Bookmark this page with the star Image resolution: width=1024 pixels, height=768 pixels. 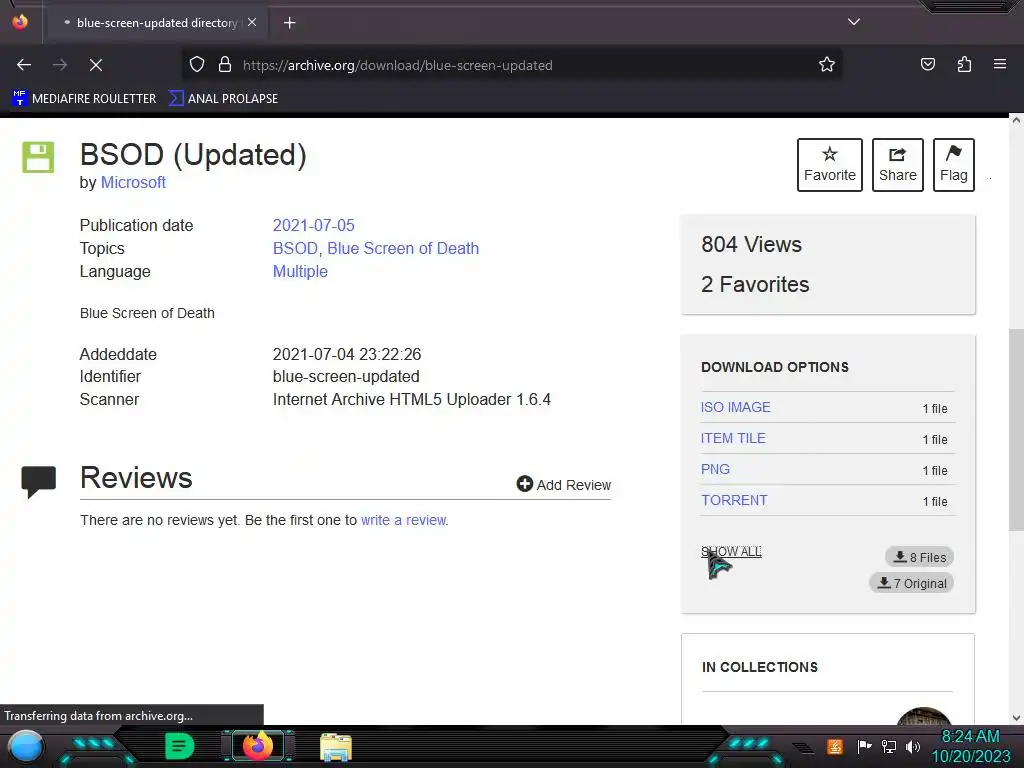point(827,65)
